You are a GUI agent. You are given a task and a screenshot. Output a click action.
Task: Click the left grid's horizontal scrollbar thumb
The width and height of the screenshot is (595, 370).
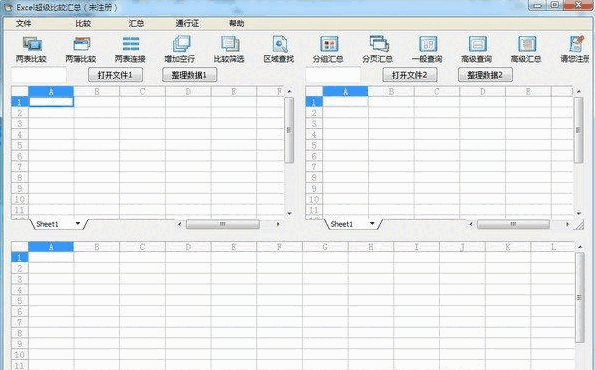(x=223, y=224)
